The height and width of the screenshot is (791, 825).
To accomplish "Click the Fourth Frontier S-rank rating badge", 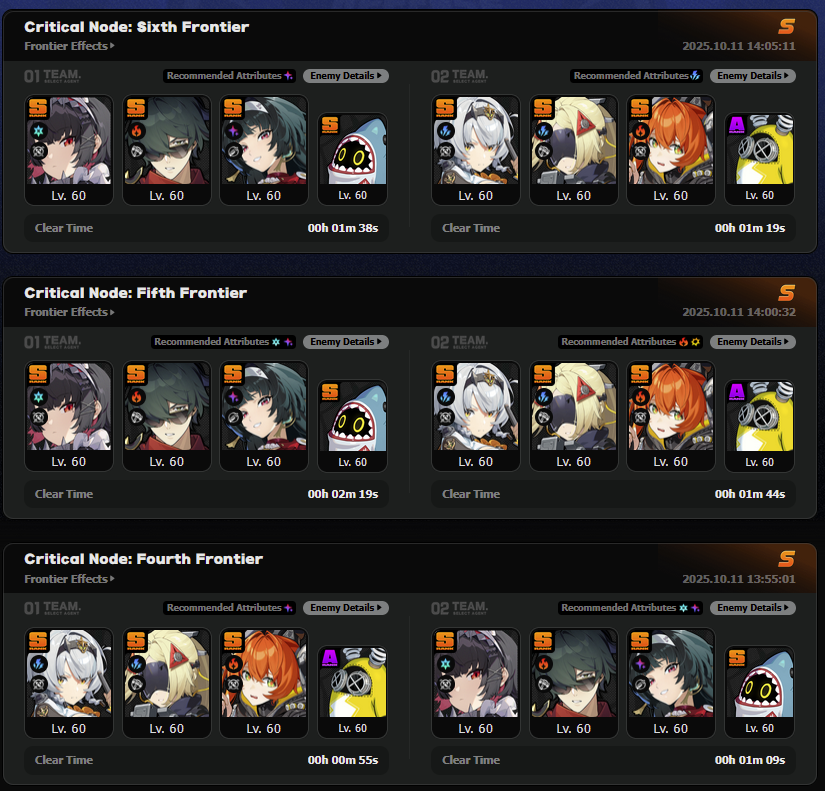I will click(787, 558).
